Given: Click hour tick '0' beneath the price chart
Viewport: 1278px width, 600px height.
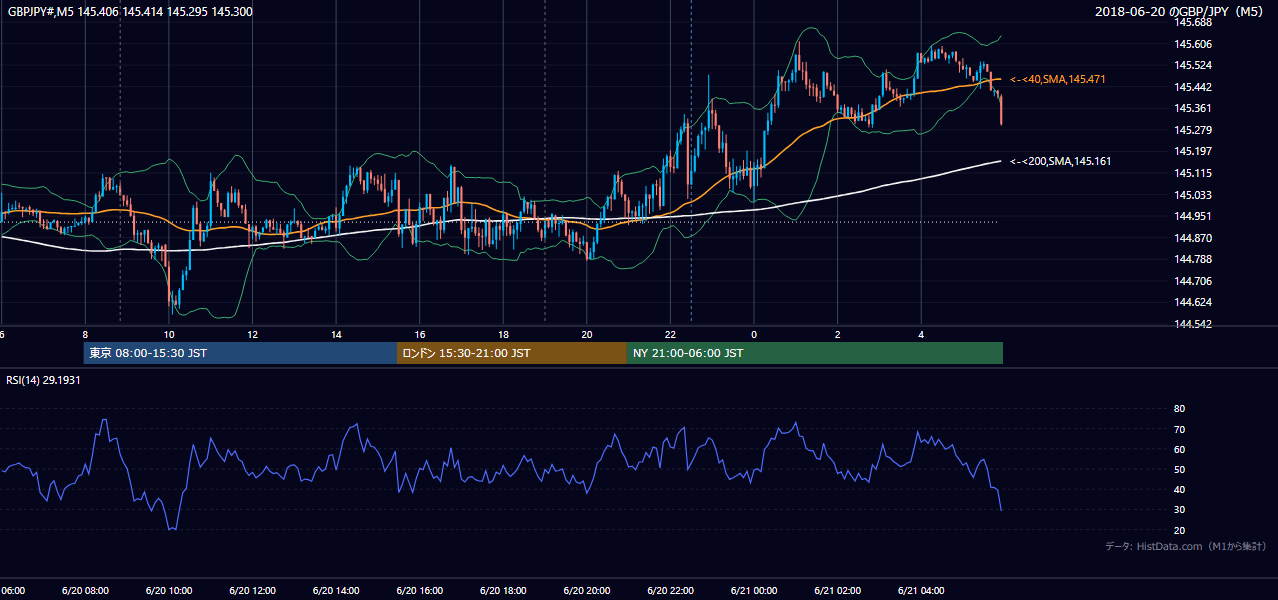Looking at the screenshot, I should pyautogui.click(x=754, y=335).
